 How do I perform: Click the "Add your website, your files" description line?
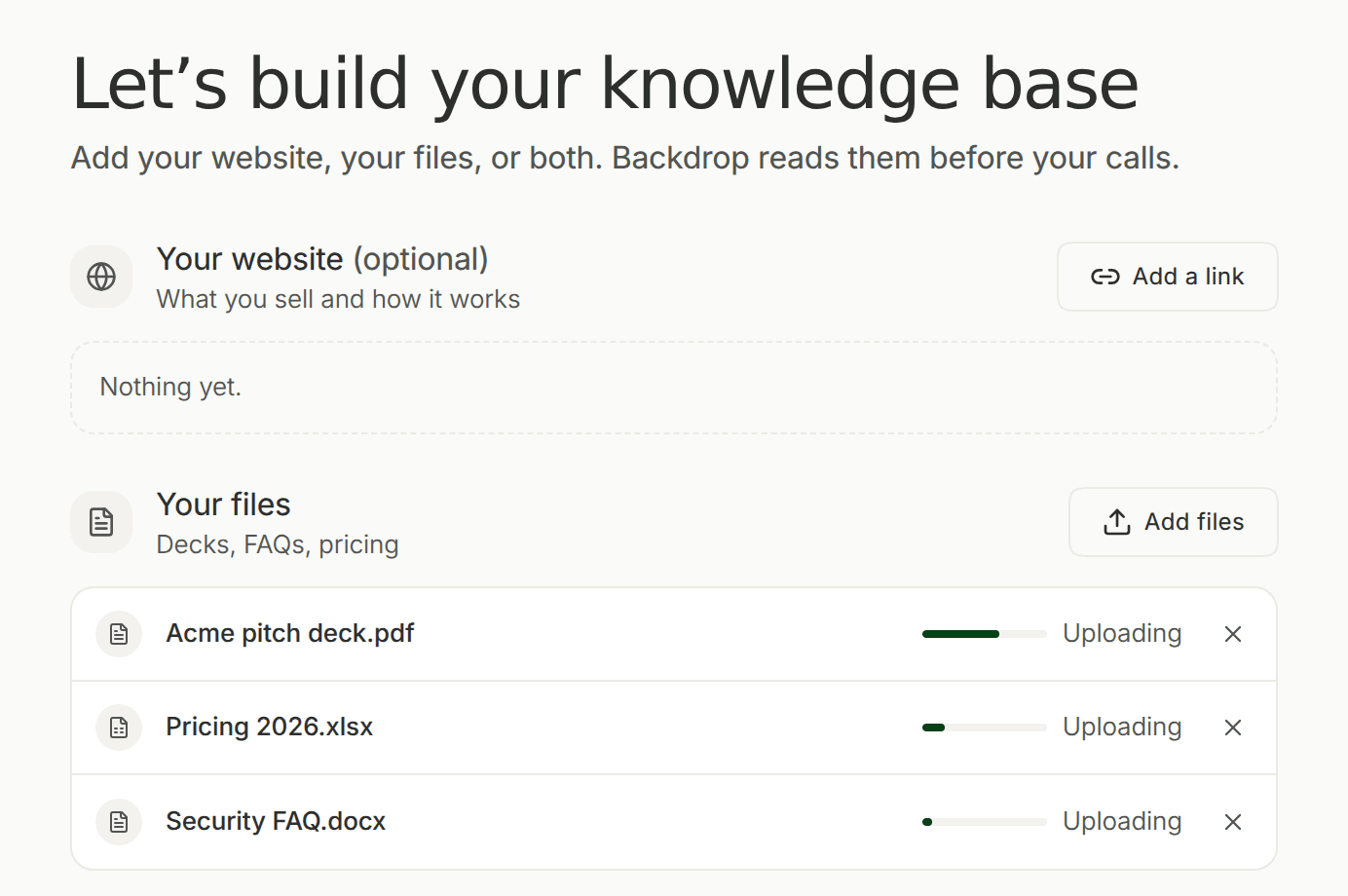click(625, 158)
